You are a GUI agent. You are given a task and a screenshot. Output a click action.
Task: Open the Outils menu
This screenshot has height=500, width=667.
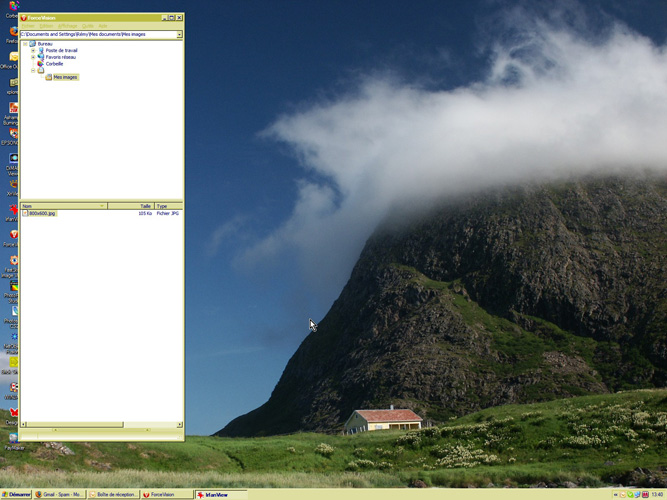(88, 26)
